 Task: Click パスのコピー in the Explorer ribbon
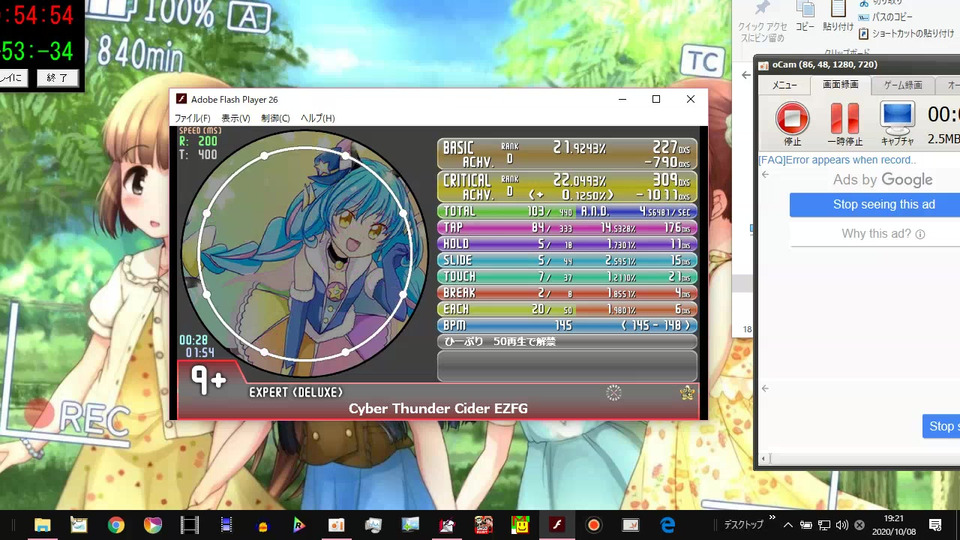pyautogui.click(x=885, y=17)
